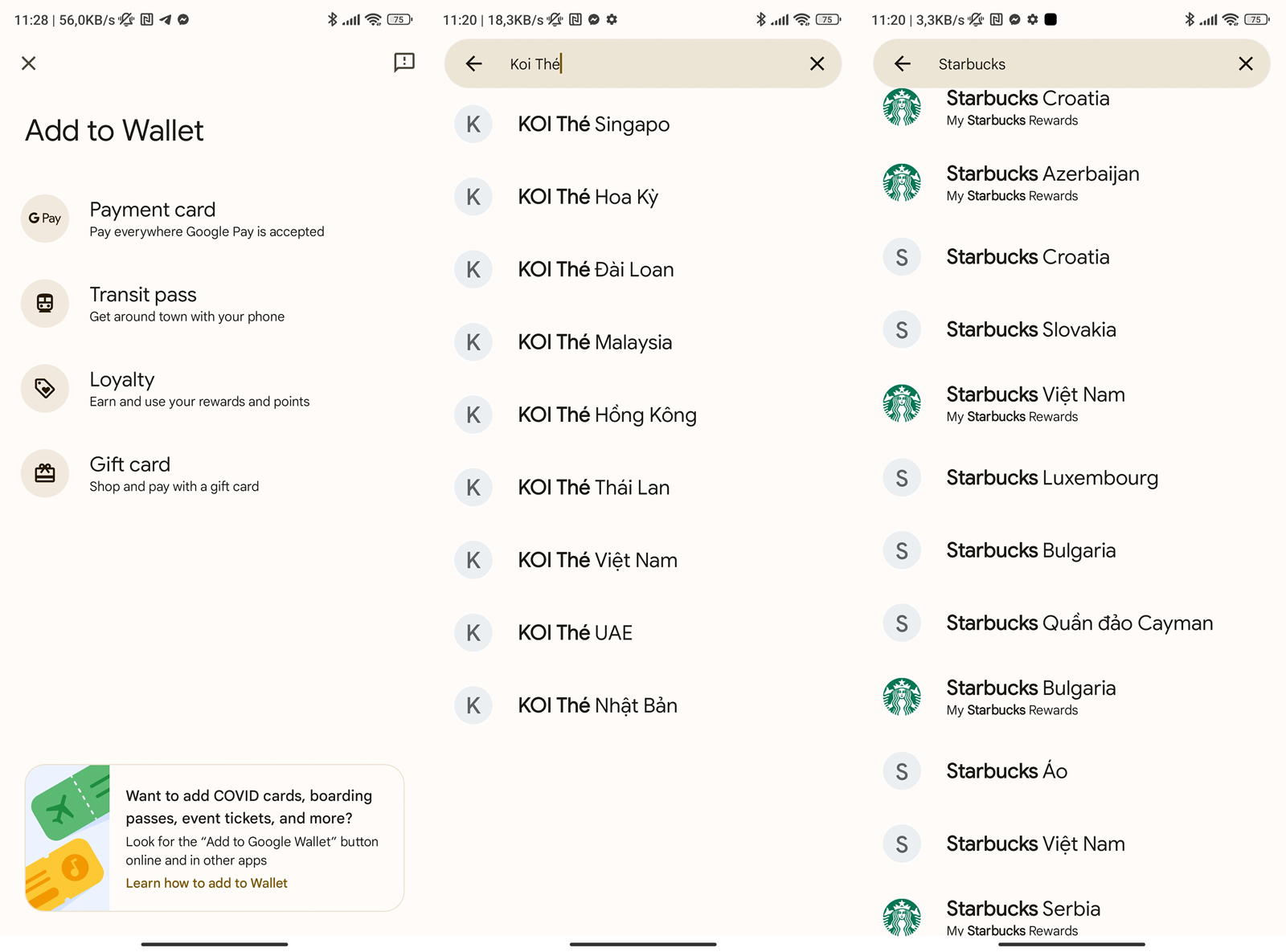The height and width of the screenshot is (952, 1286).
Task: Tap the Loyalty tag icon
Action: (45, 388)
